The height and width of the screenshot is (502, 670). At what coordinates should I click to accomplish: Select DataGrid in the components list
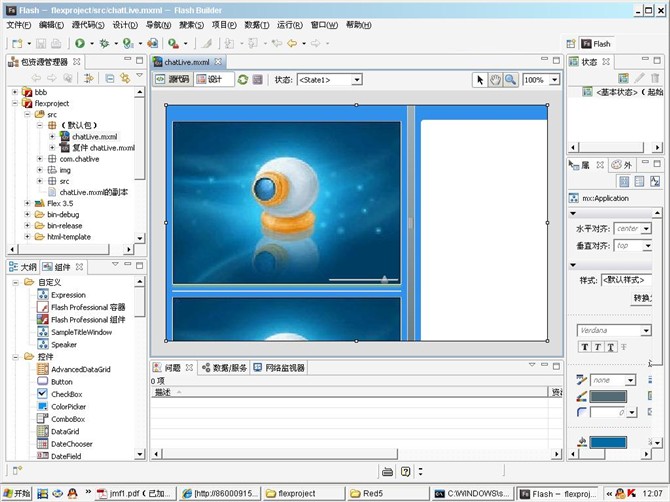(x=65, y=431)
